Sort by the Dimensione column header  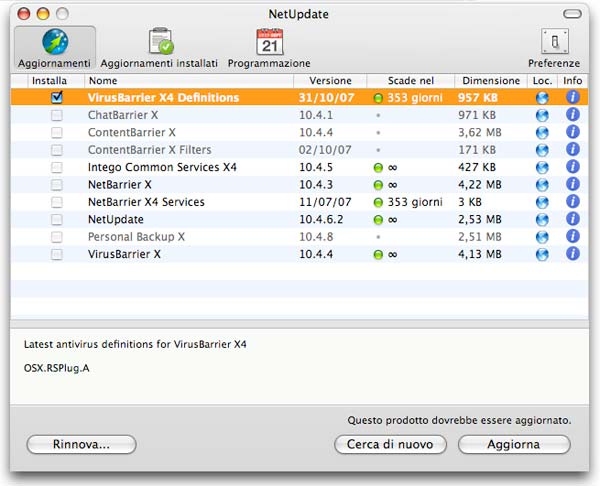[x=491, y=81]
